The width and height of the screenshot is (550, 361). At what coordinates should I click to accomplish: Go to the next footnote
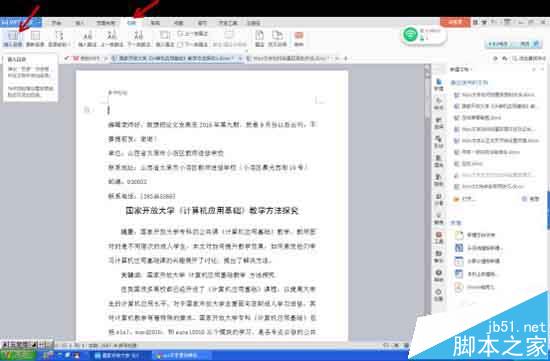(139, 39)
